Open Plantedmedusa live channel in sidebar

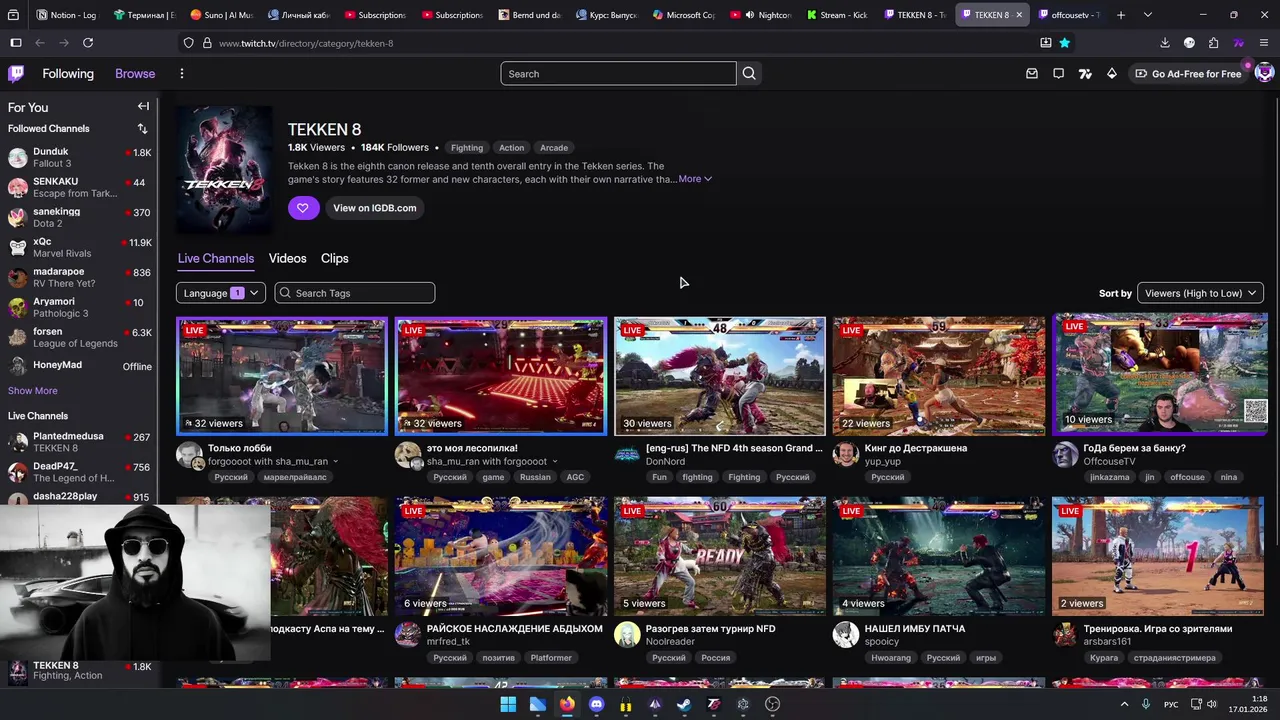point(79,442)
